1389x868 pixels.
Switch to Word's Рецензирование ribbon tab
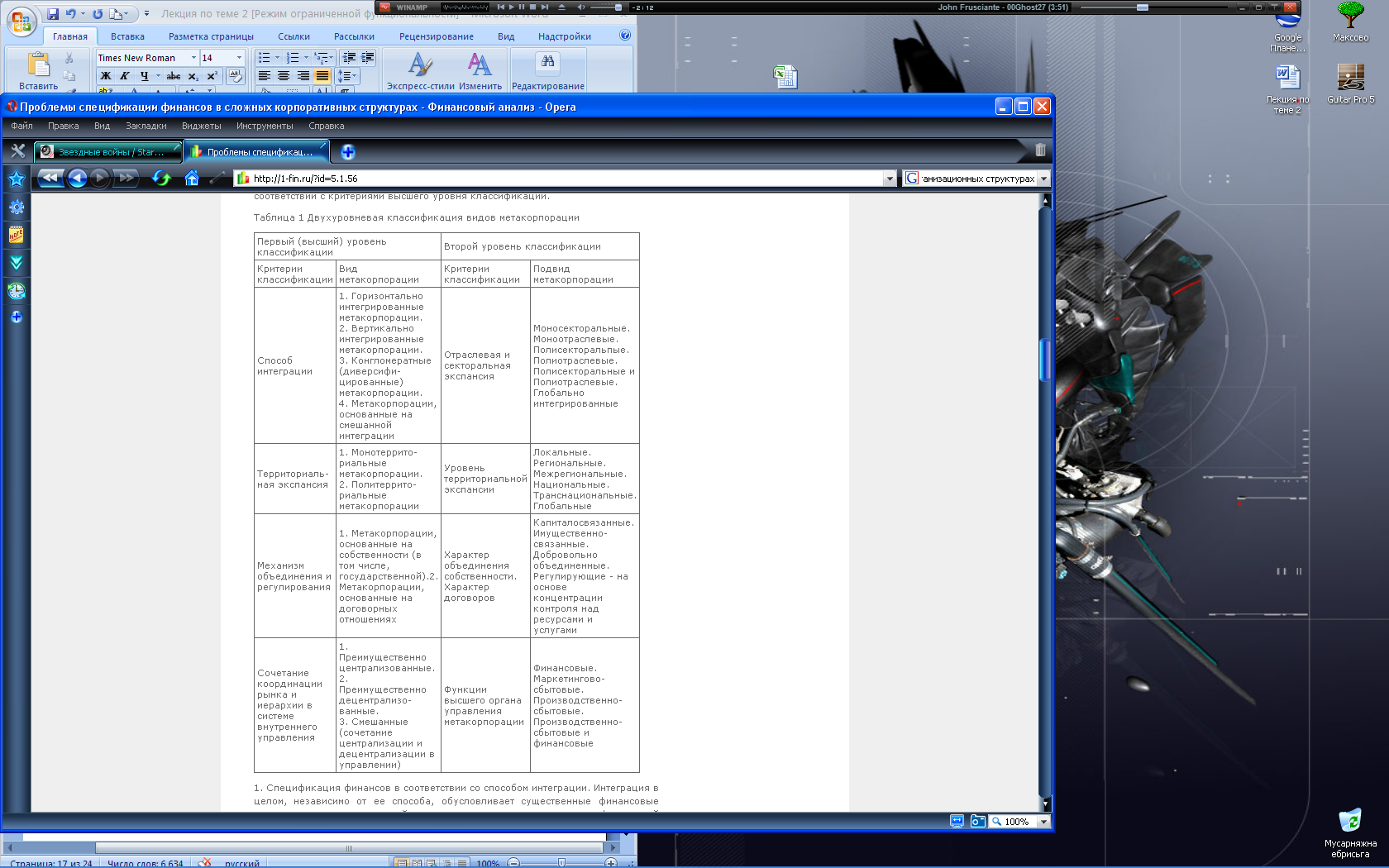point(436,36)
